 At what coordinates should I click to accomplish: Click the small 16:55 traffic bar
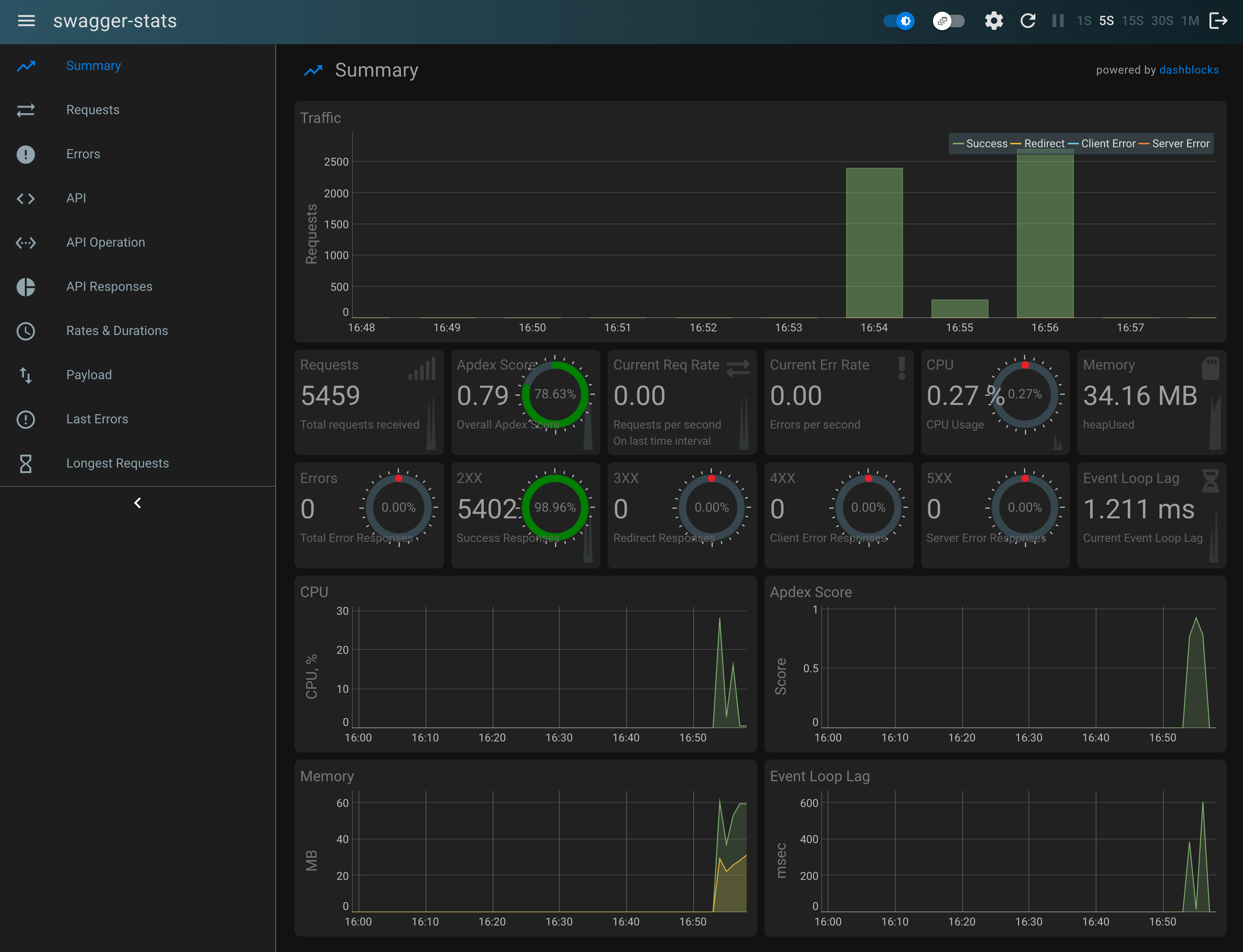coord(959,308)
